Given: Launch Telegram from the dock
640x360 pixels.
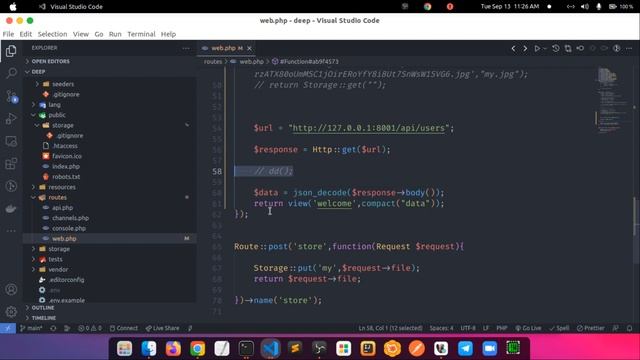Looking at the screenshot, I should (x=465, y=348).
